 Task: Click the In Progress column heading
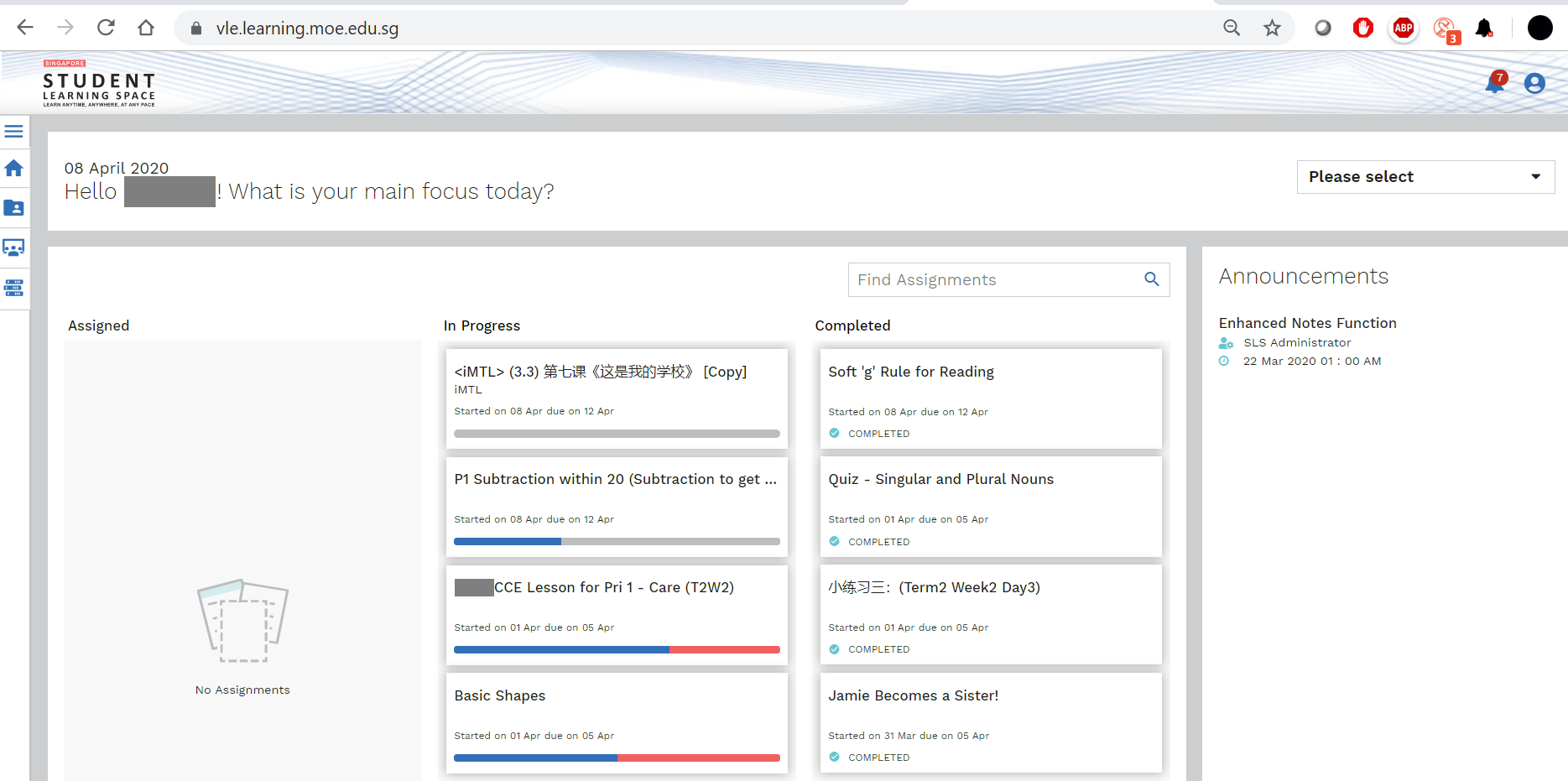click(482, 325)
